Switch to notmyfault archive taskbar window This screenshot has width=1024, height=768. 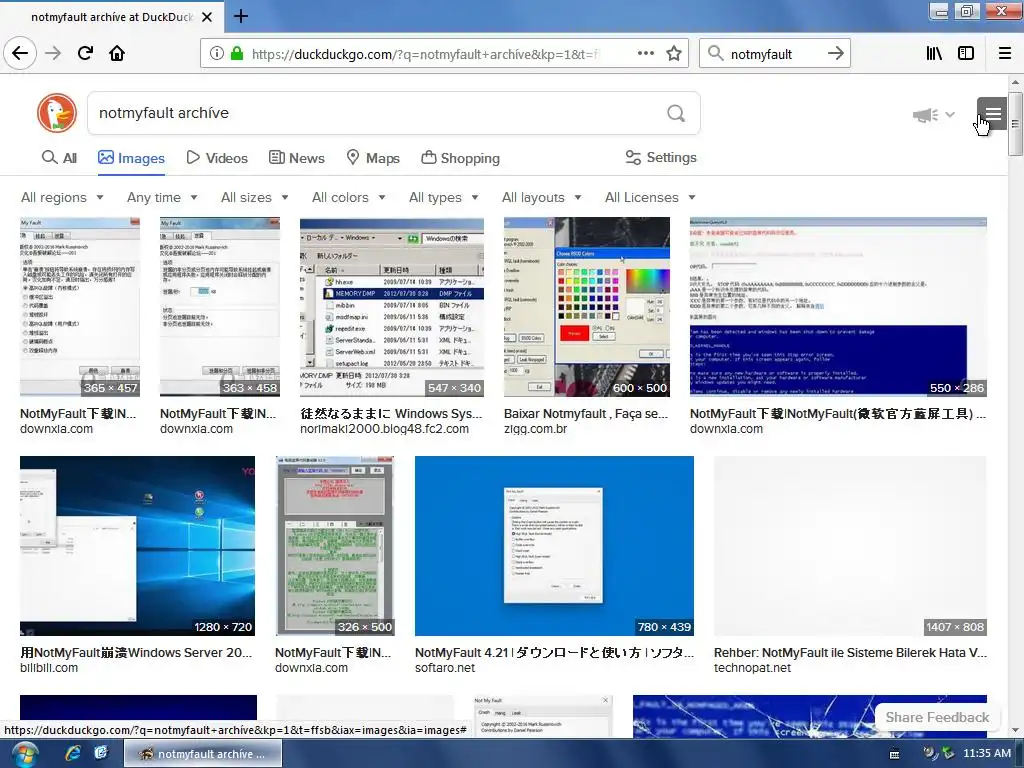(203, 754)
